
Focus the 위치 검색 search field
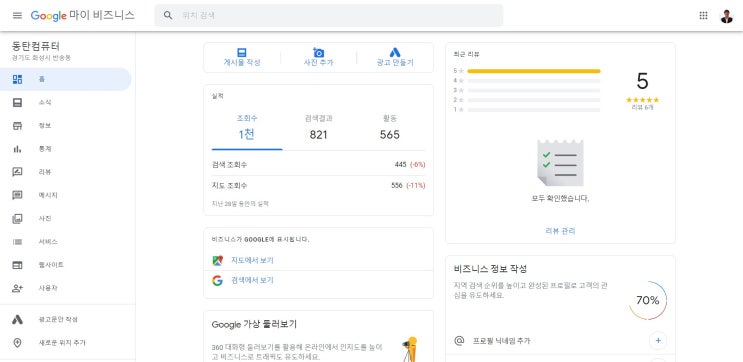coord(328,15)
